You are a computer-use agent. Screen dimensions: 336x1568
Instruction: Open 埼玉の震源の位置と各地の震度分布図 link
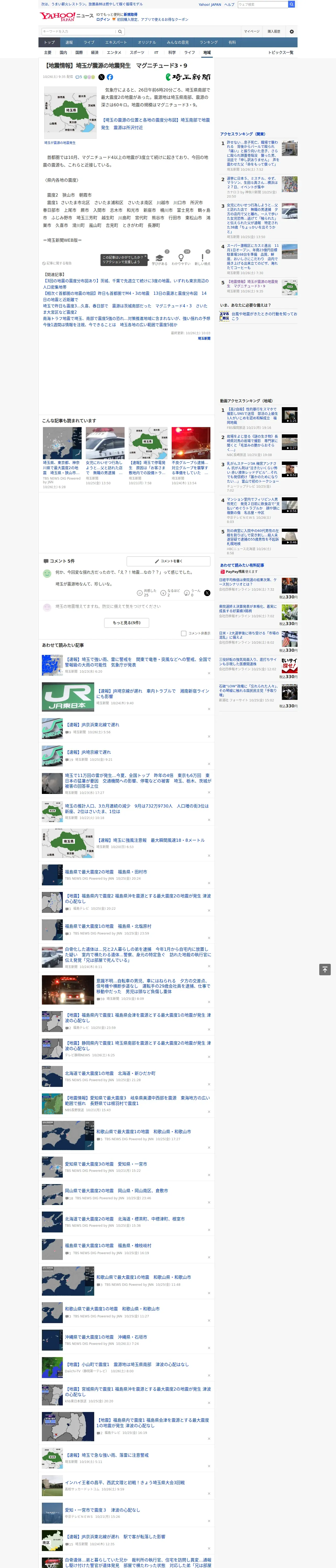click(x=155, y=124)
